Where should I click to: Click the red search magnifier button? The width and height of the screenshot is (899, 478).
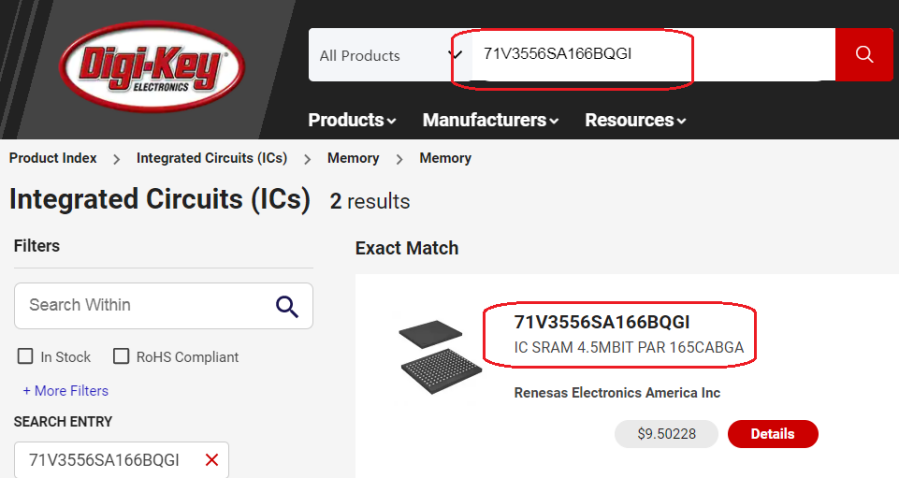click(864, 54)
